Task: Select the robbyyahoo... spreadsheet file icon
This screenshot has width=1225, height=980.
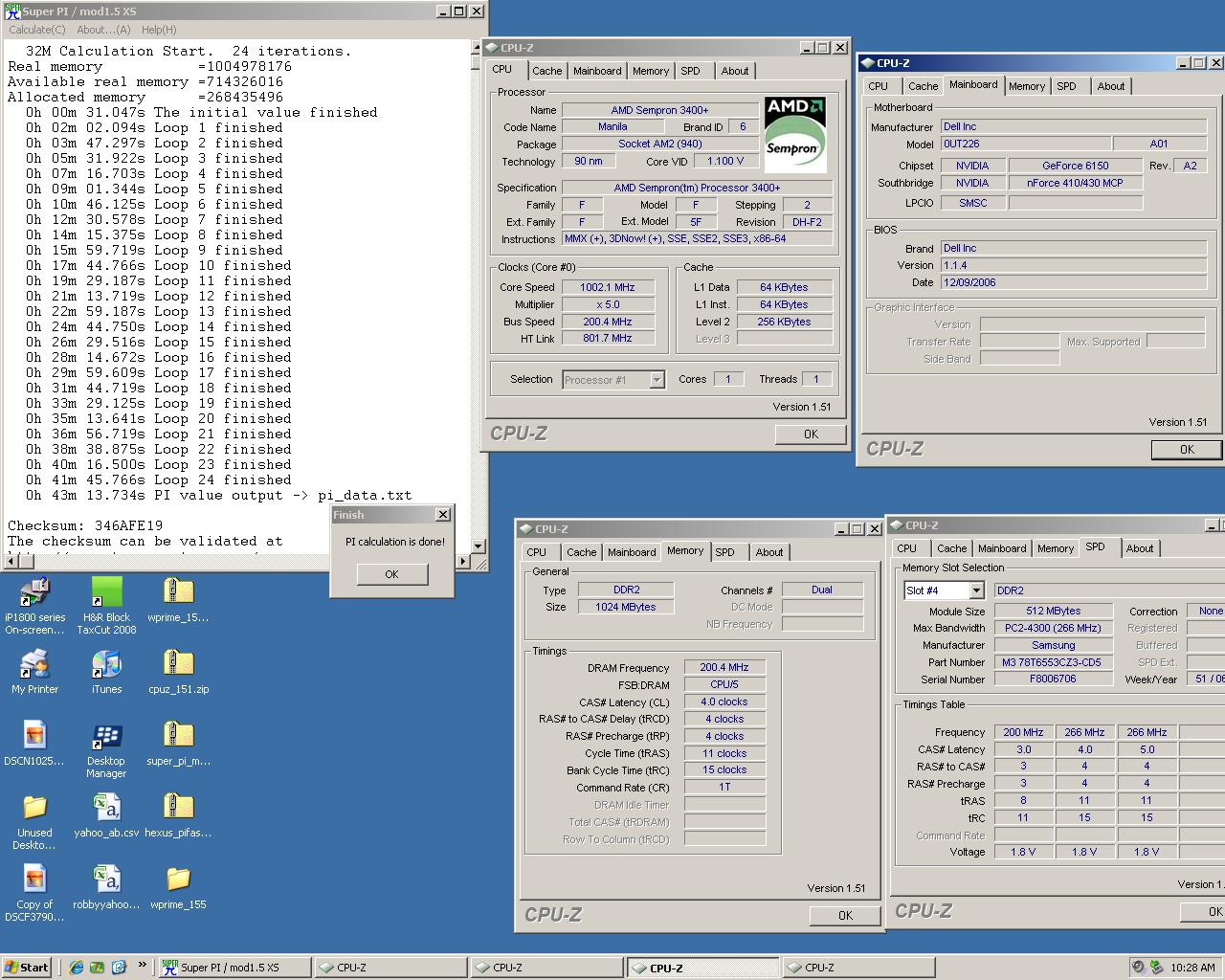Action: [106, 880]
